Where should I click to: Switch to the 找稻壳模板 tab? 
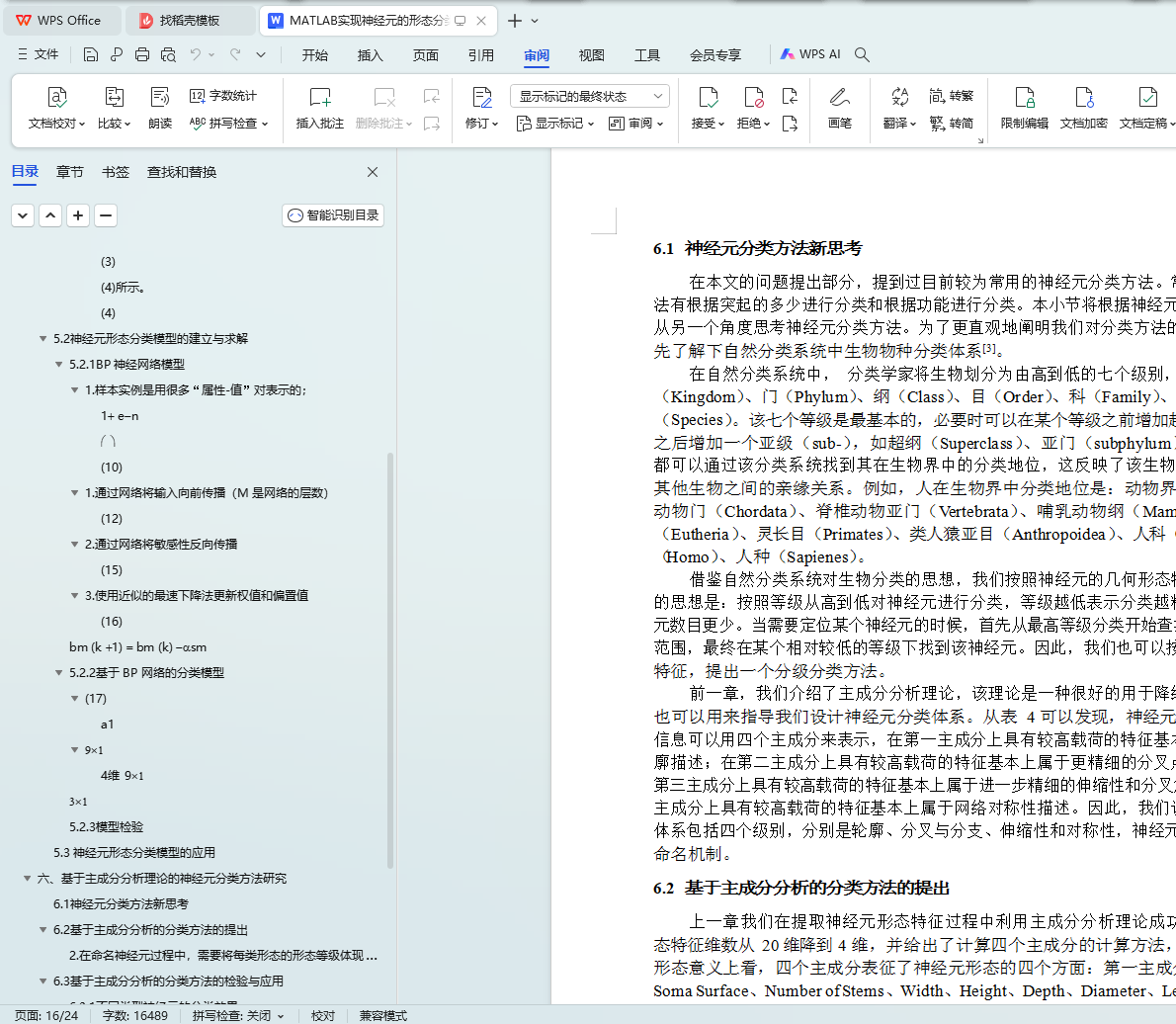(189, 21)
